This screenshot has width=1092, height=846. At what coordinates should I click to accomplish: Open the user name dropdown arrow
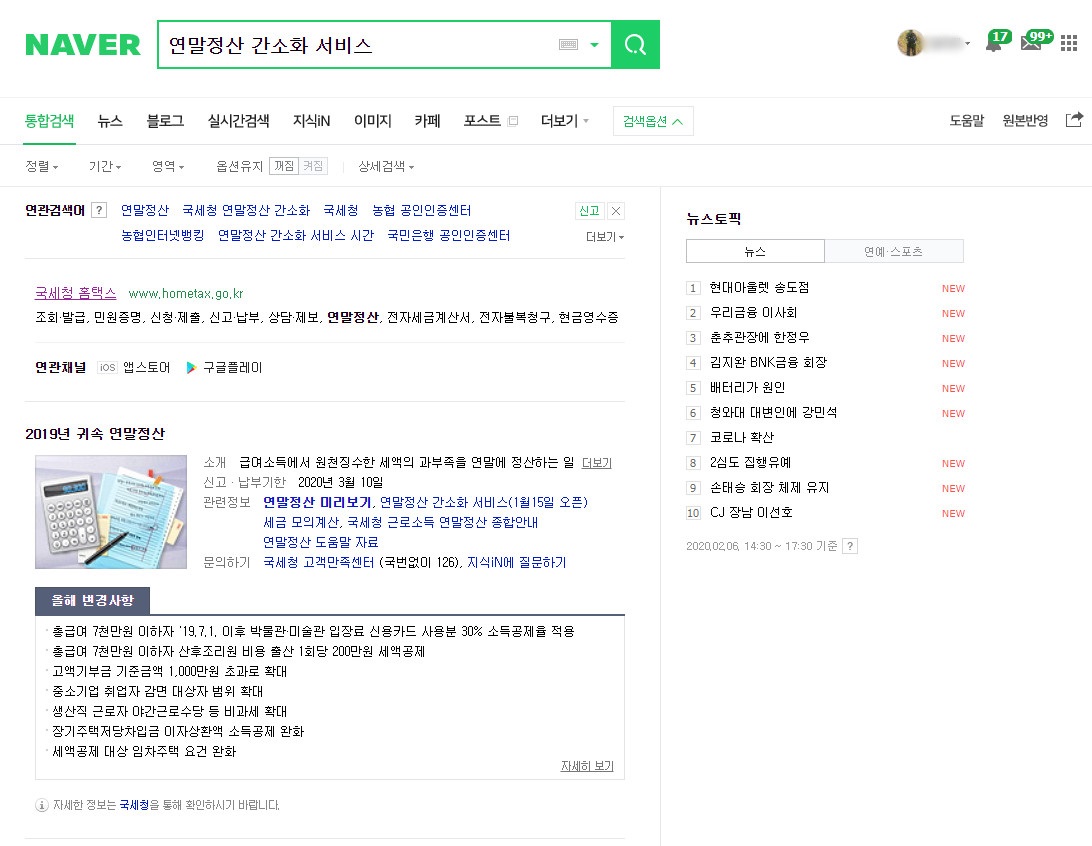coord(967,44)
